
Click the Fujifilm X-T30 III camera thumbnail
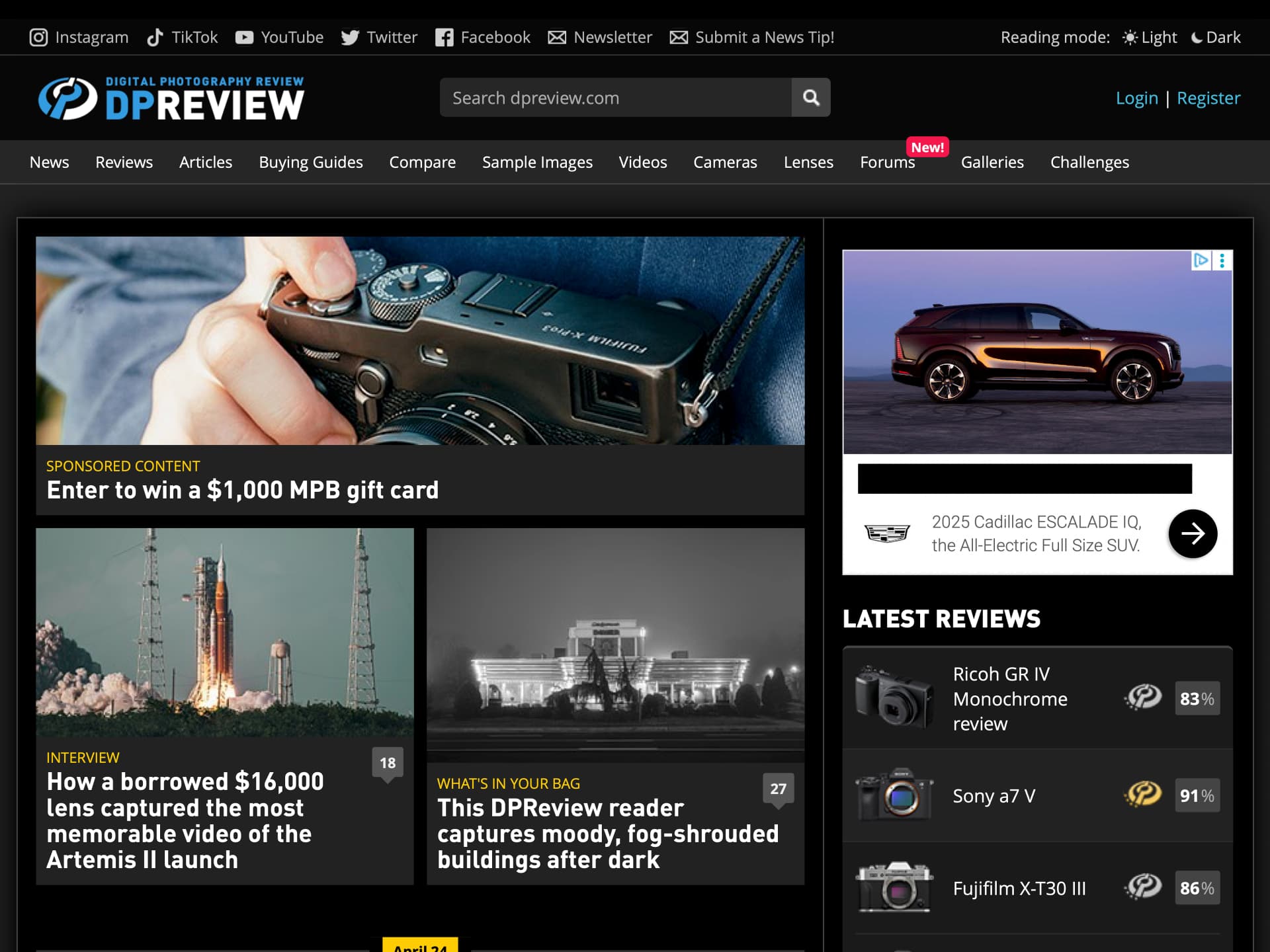[x=894, y=887]
